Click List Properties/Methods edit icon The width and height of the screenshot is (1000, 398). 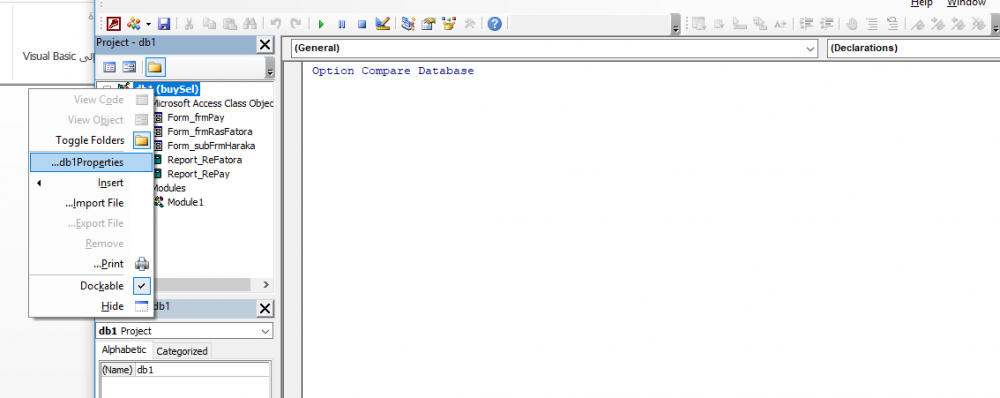click(x=699, y=24)
